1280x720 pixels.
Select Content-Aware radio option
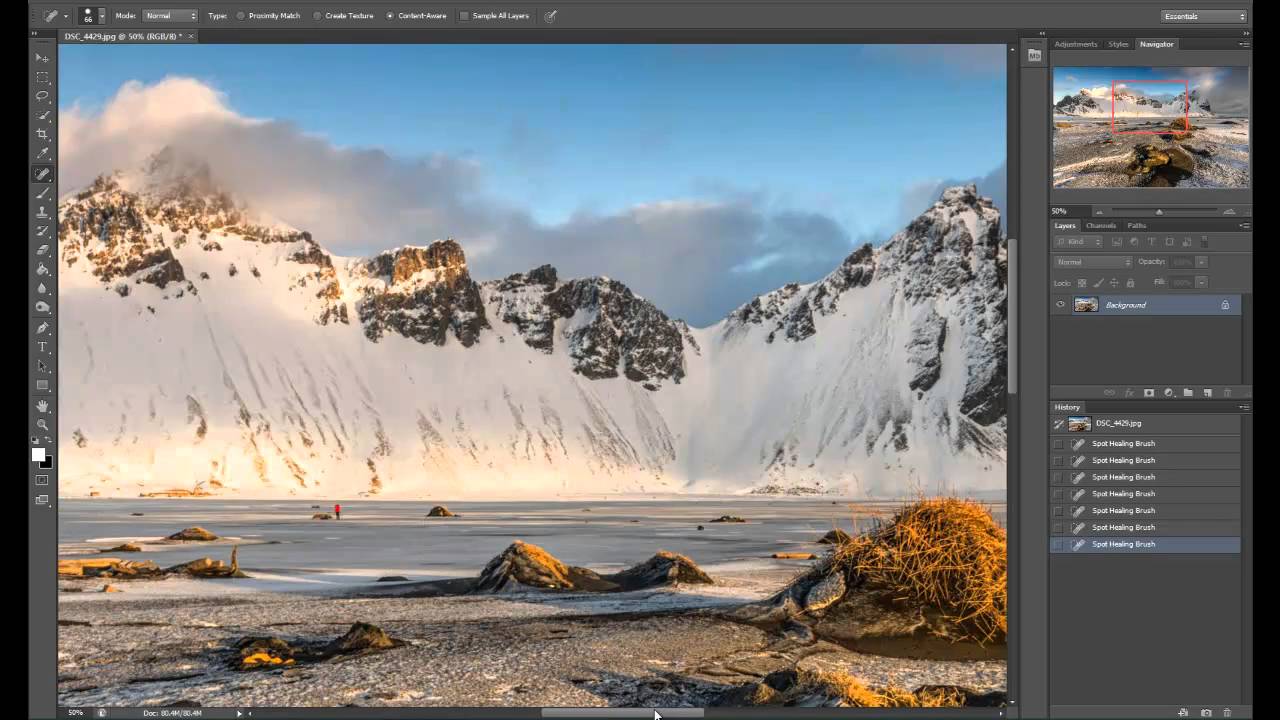pyautogui.click(x=417, y=16)
